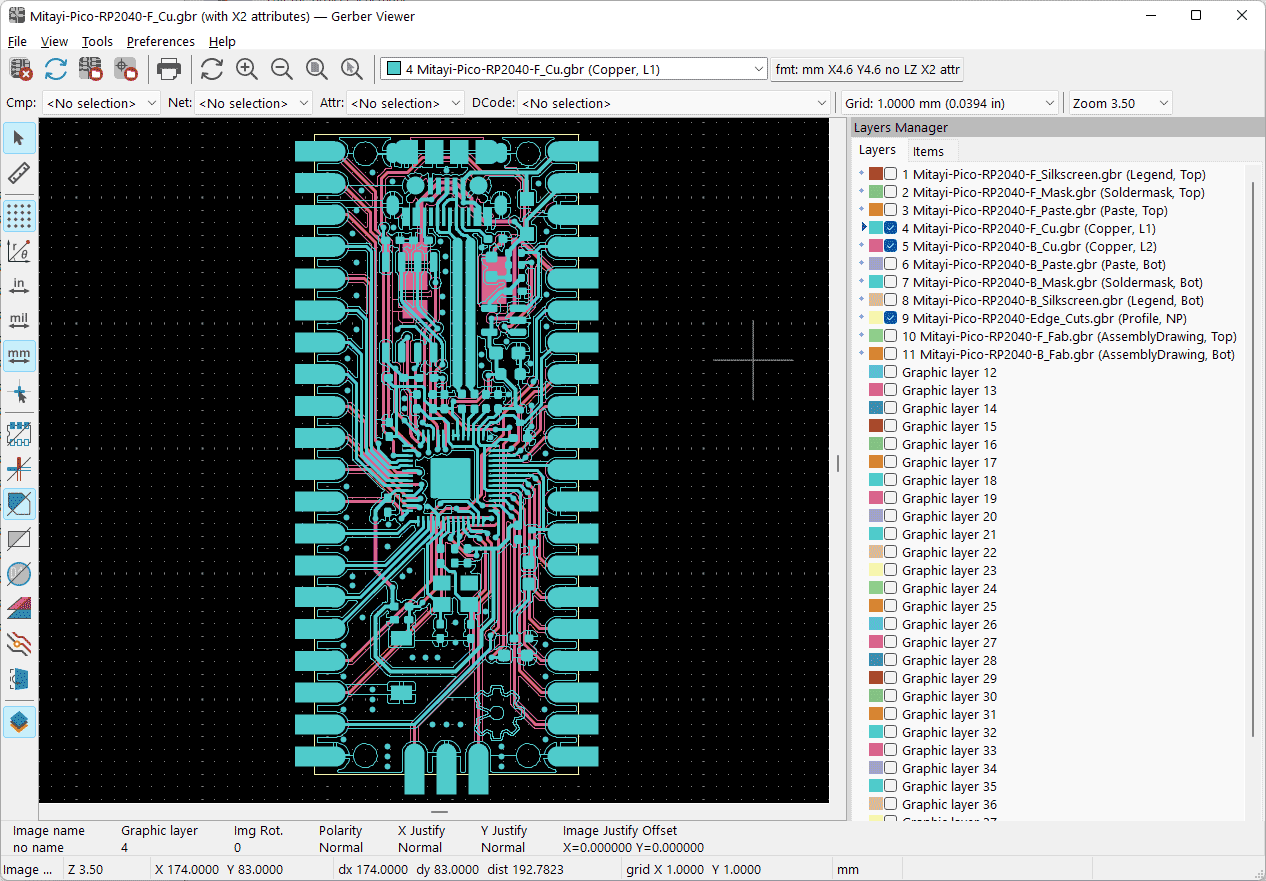This screenshot has height=881, width=1266.
Task: Toggle polygons sketch mode icon
Action: (x=19, y=503)
